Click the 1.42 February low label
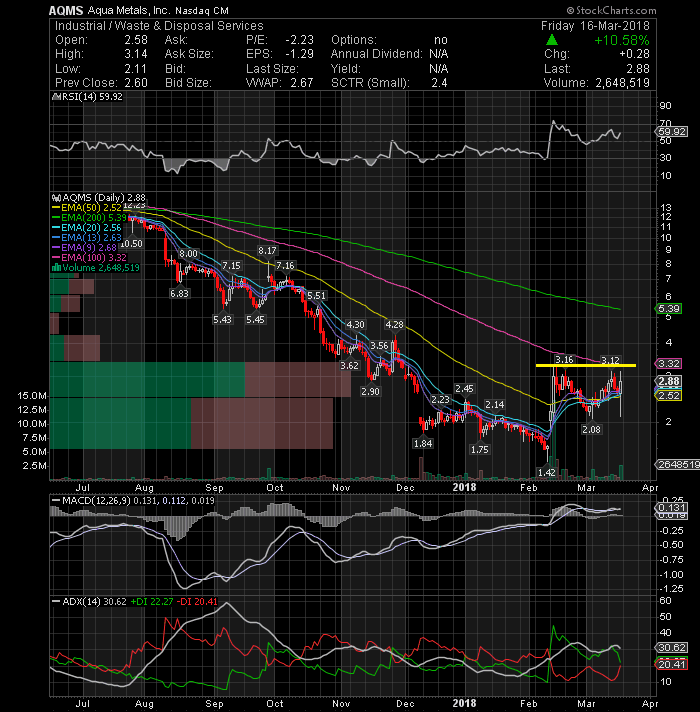The width and height of the screenshot is (700, 712). 547,472
